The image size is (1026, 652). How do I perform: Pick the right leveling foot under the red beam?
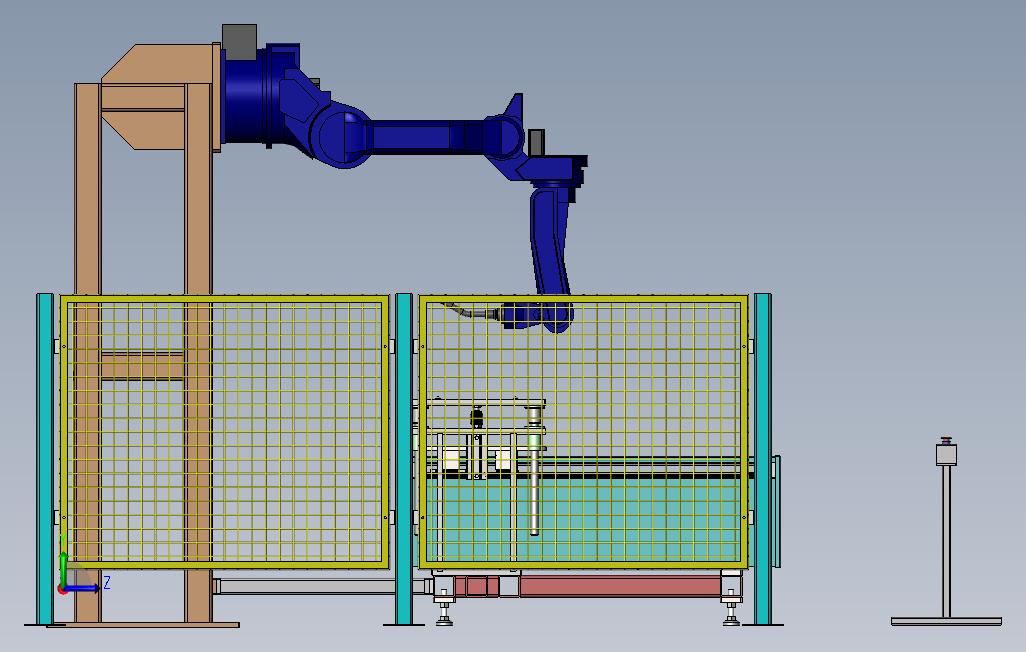tap(732, 610)
